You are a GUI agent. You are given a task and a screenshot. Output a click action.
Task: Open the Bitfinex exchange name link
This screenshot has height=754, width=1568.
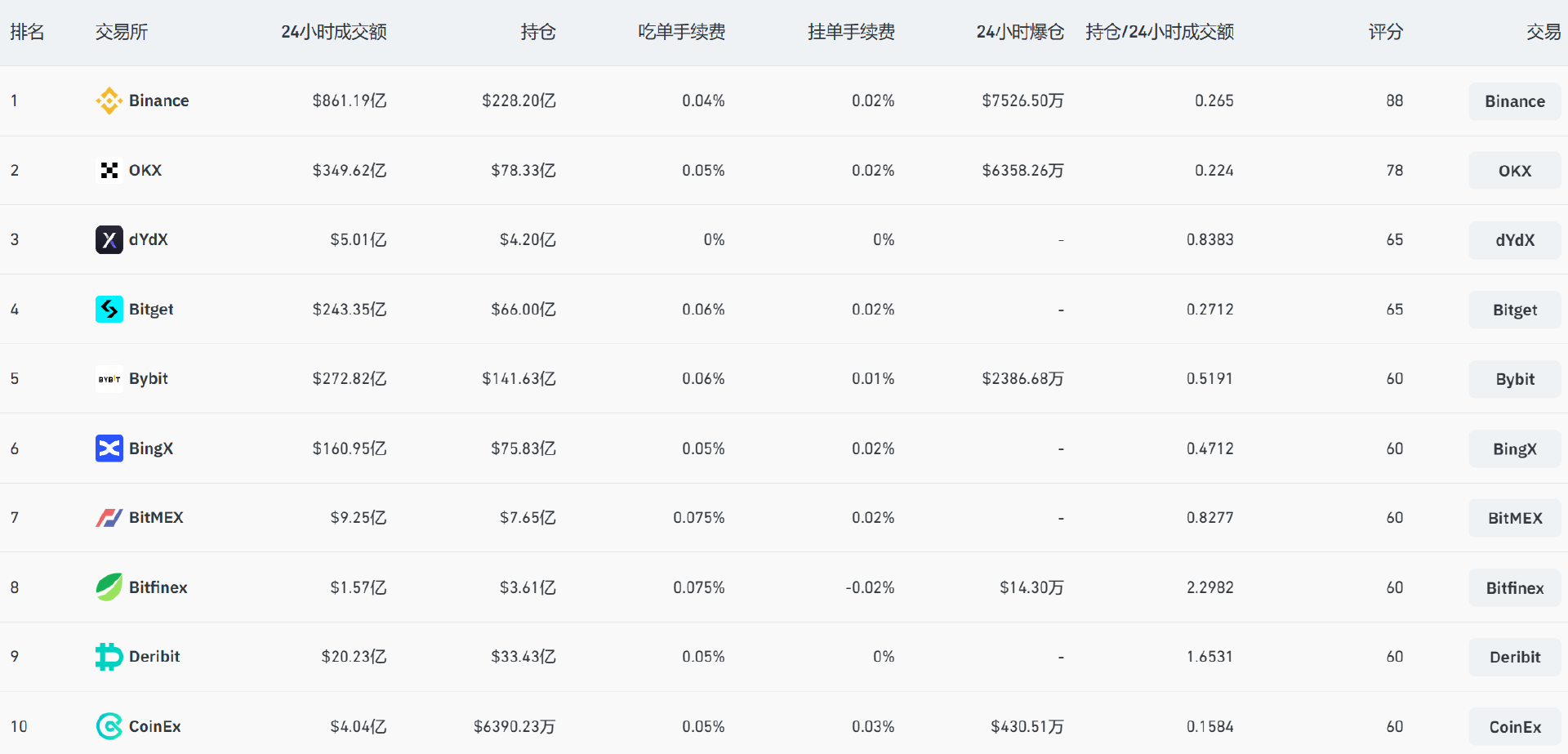(x=158, y=587)
